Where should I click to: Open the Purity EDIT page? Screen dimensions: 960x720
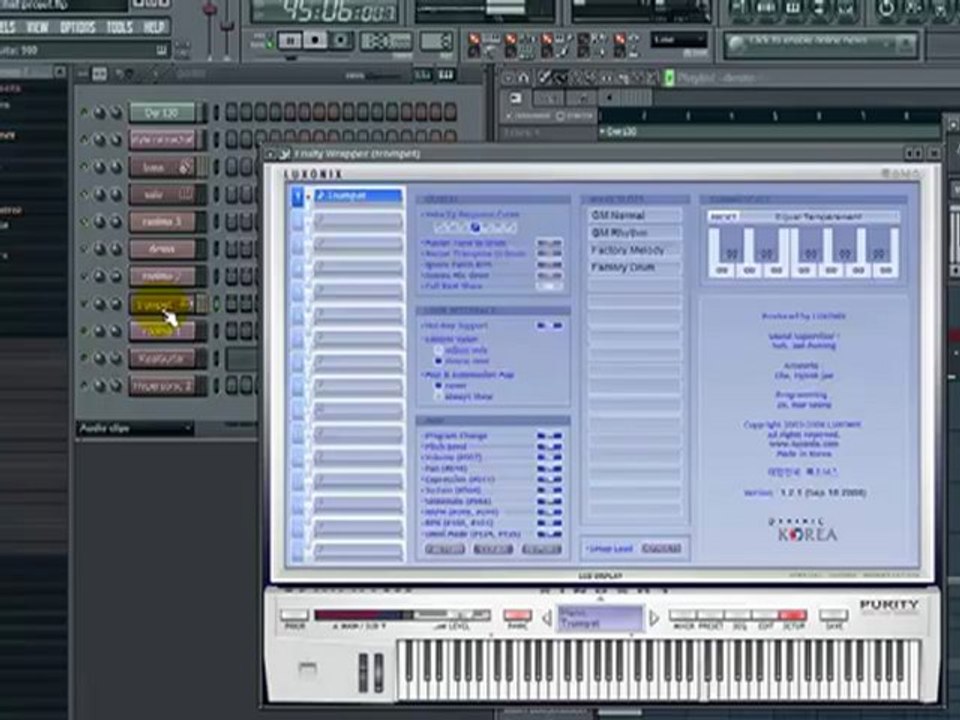coord(765,615)
